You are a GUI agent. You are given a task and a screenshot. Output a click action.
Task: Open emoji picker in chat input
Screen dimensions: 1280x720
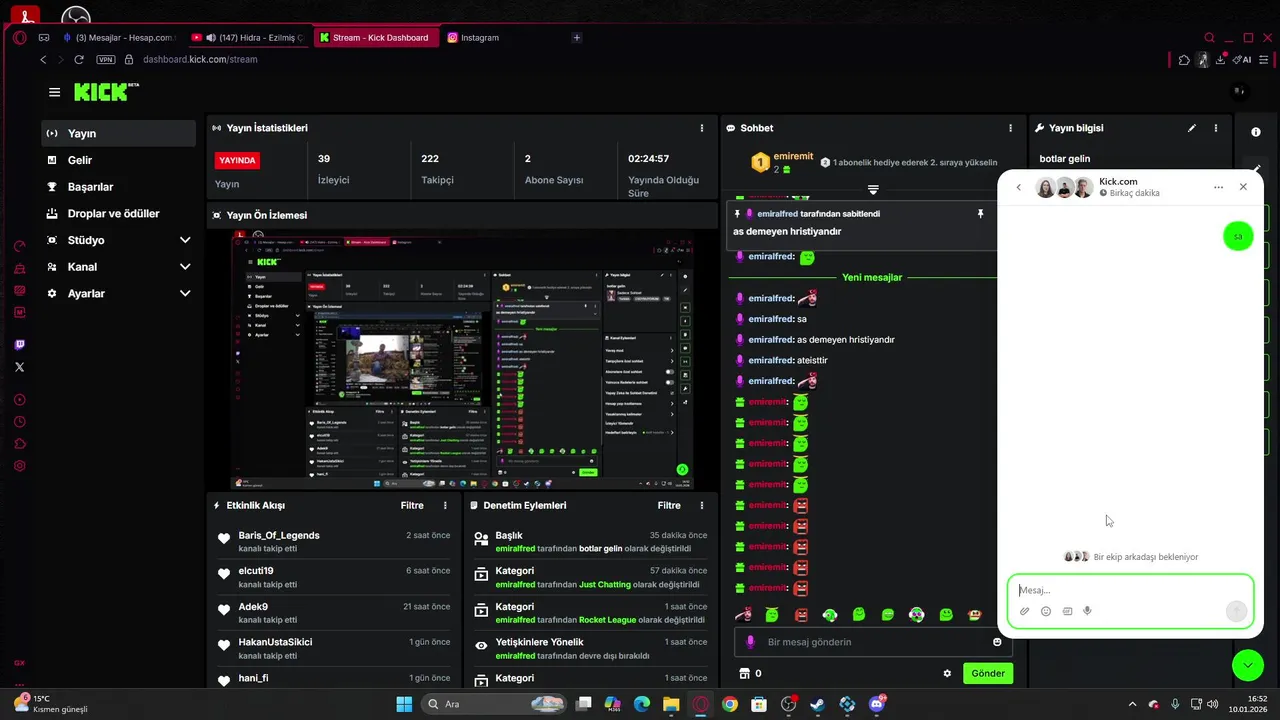pyautogui.click(x=997, y=642)
